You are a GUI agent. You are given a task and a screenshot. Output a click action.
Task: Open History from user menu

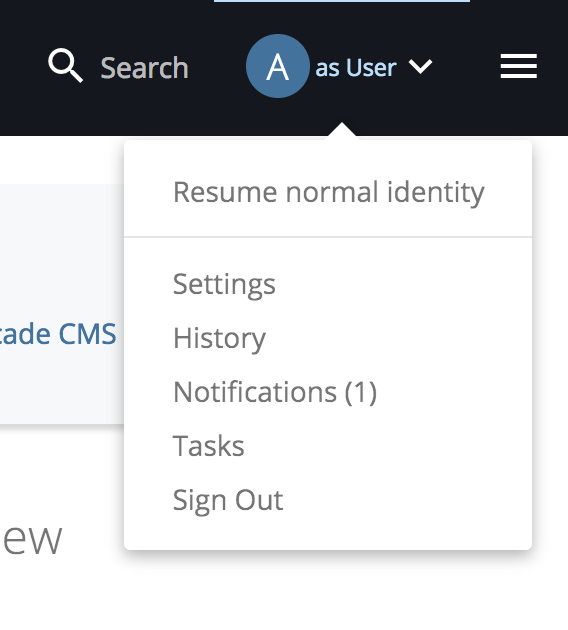tap(219, 338)
